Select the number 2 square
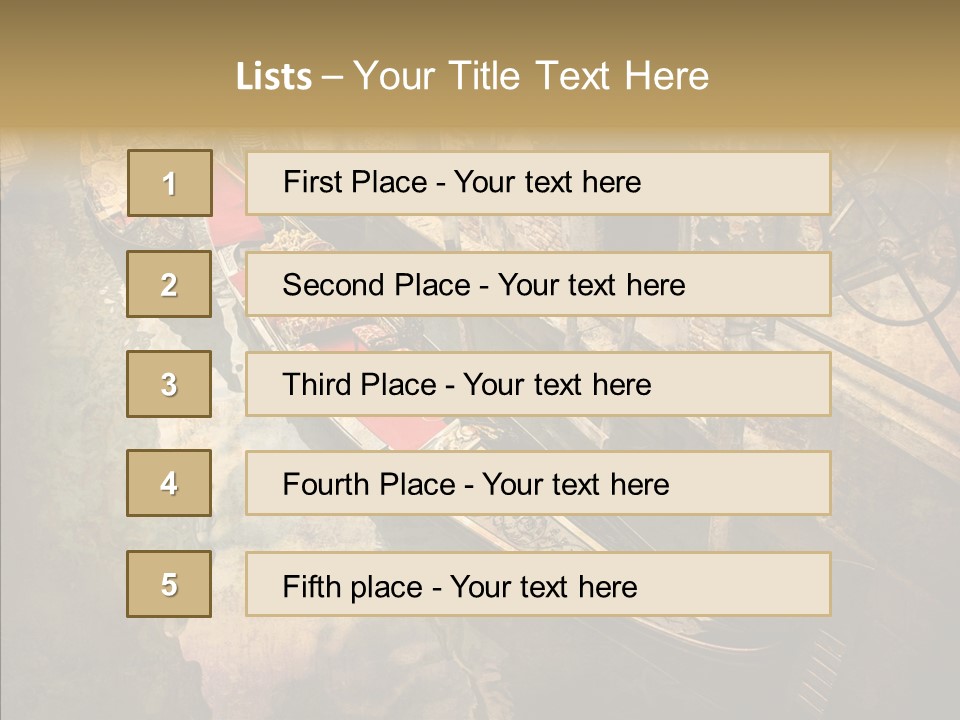This screenshot has width=960, height=720. click(169, 284)
